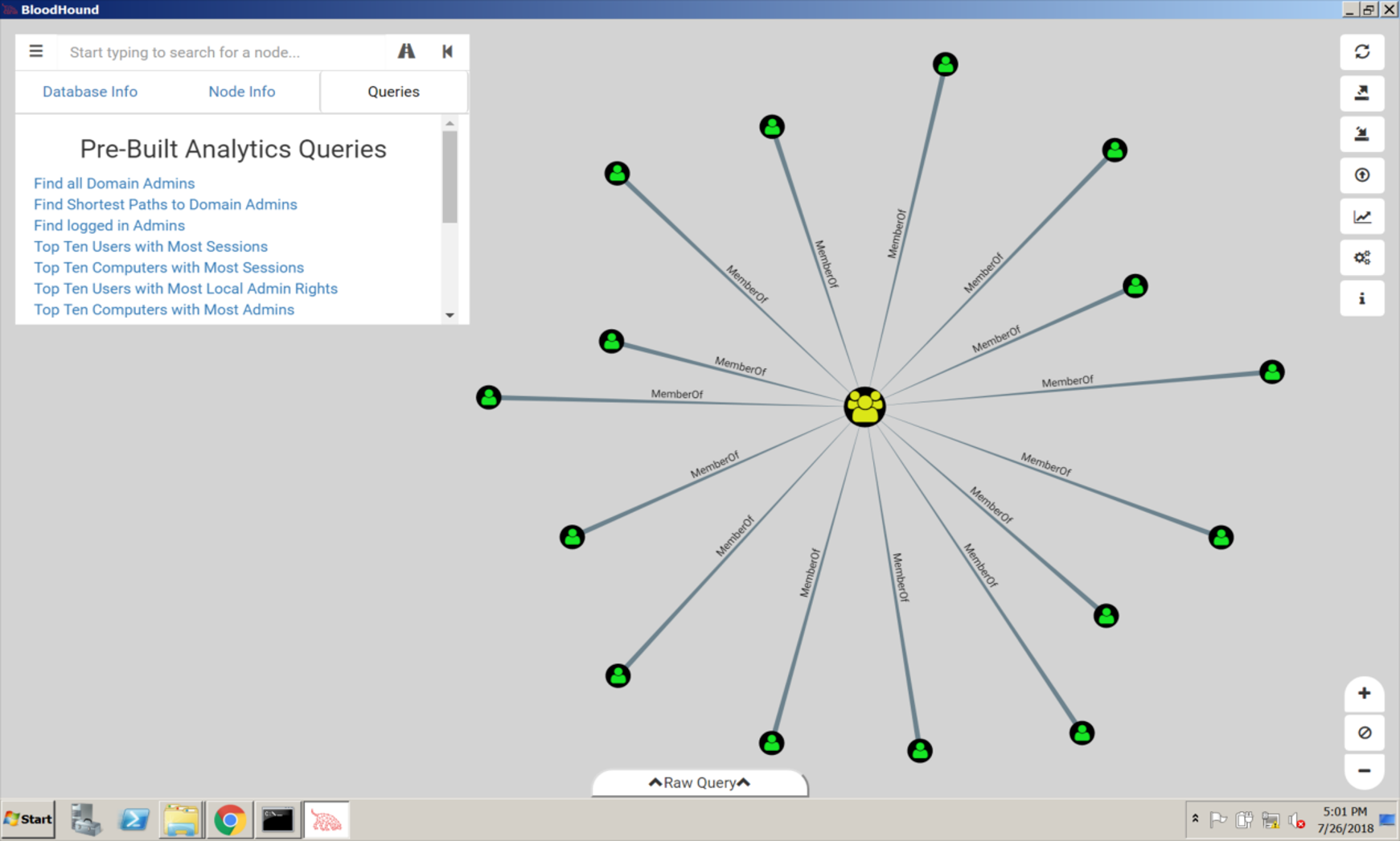Expand the Raw Query panel
This screenshot has width=1400, height=841.
pos(700,783)
